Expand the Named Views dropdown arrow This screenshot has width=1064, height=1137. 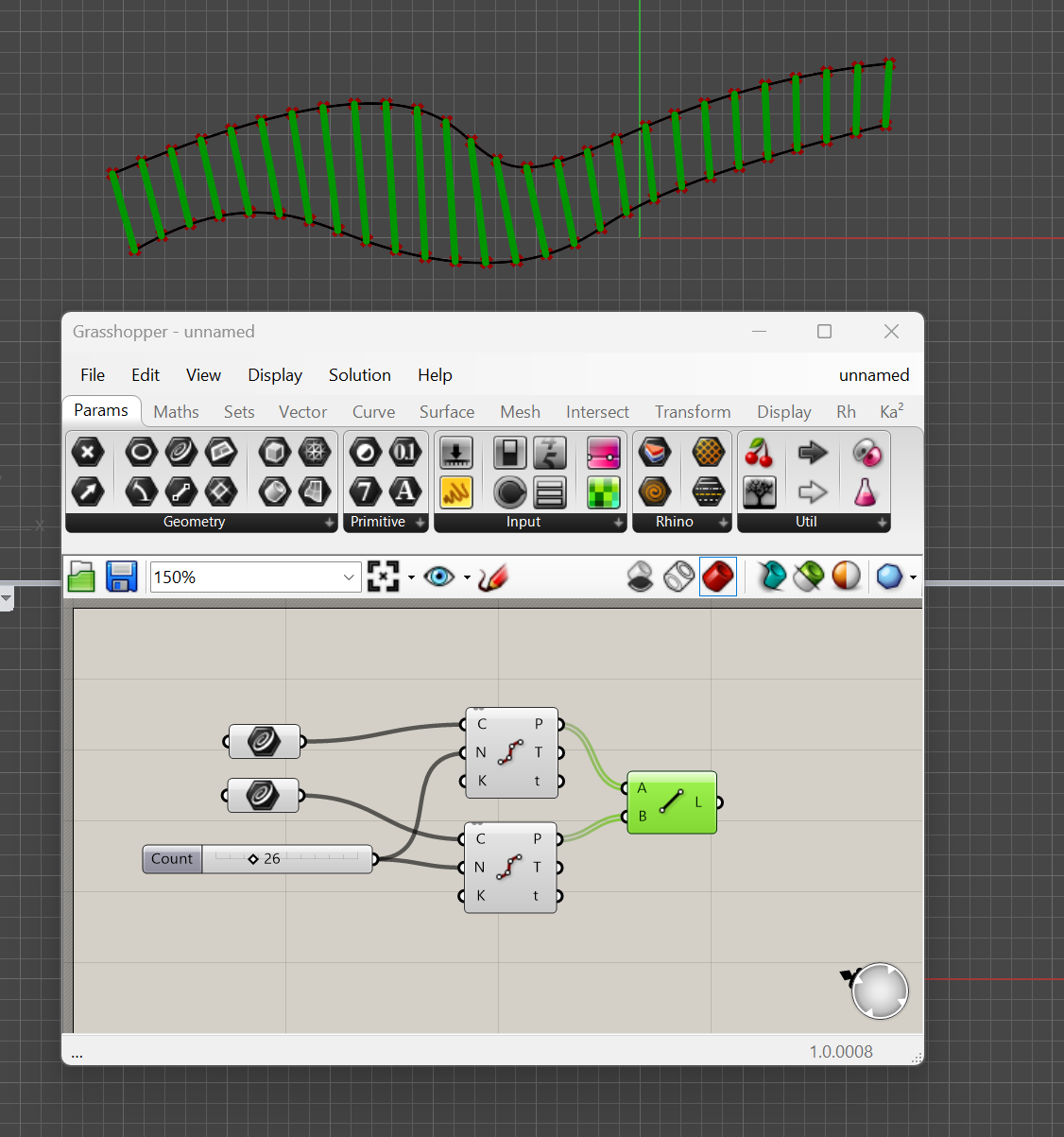point(467,577)
